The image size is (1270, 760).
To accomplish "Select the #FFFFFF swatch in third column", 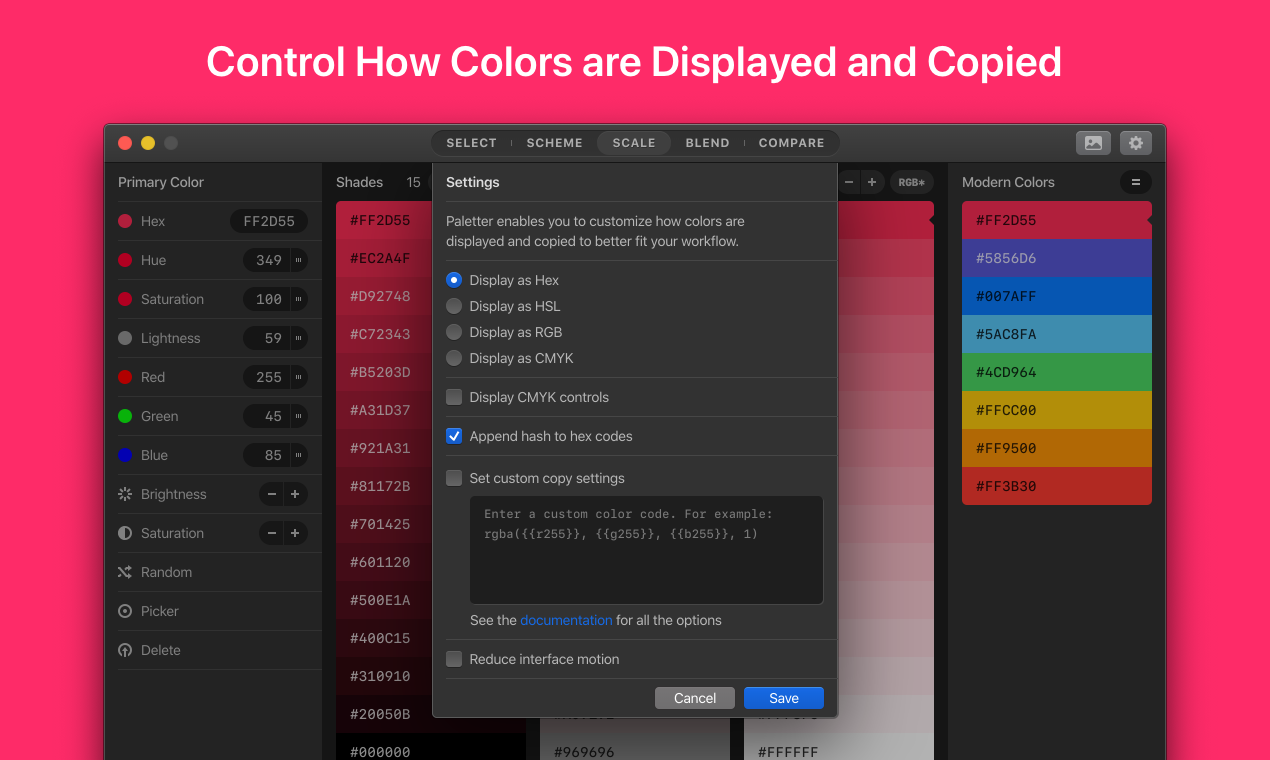I will coord(839,747).
